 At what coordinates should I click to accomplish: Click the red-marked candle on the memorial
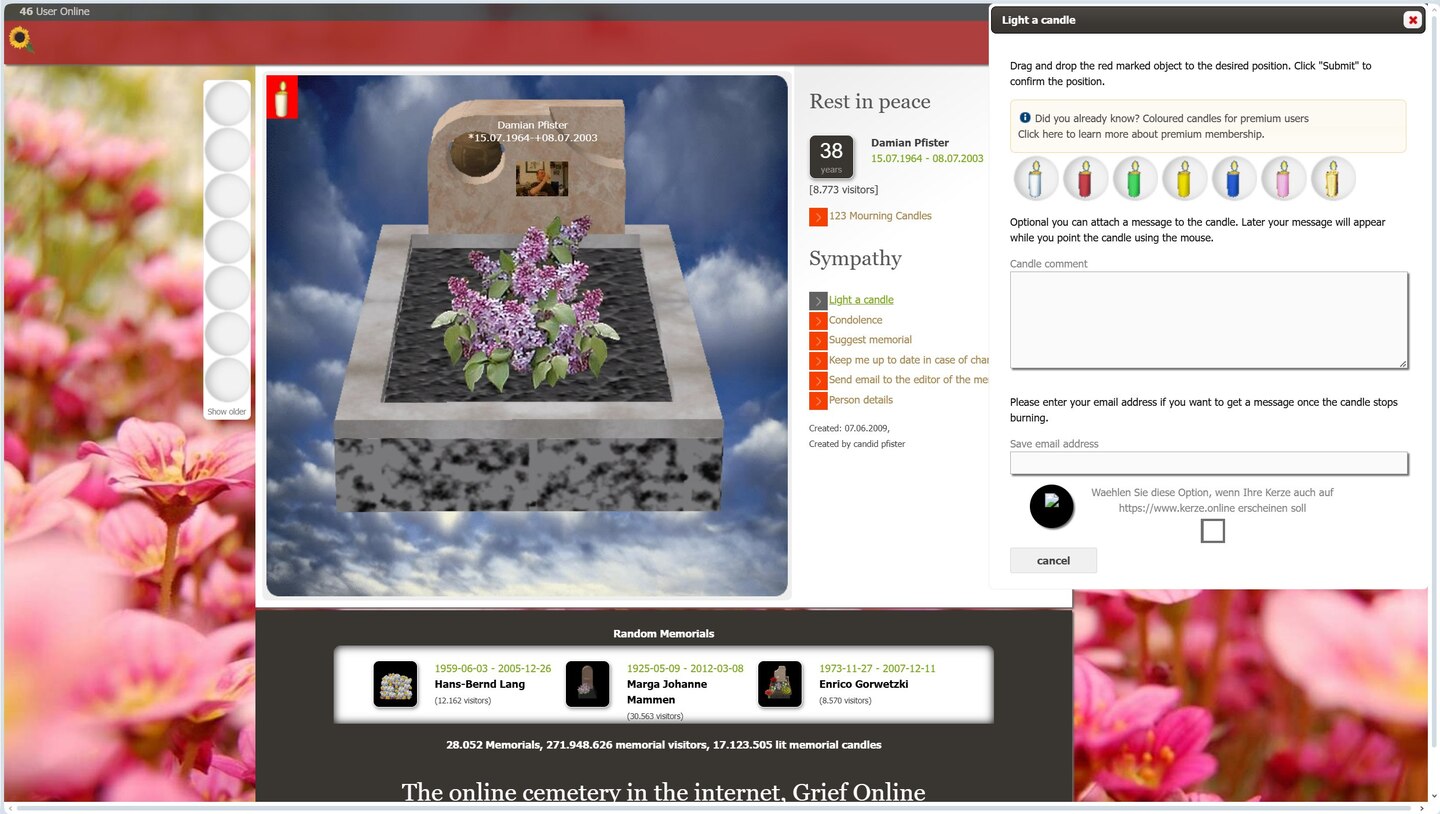[282, 97]
